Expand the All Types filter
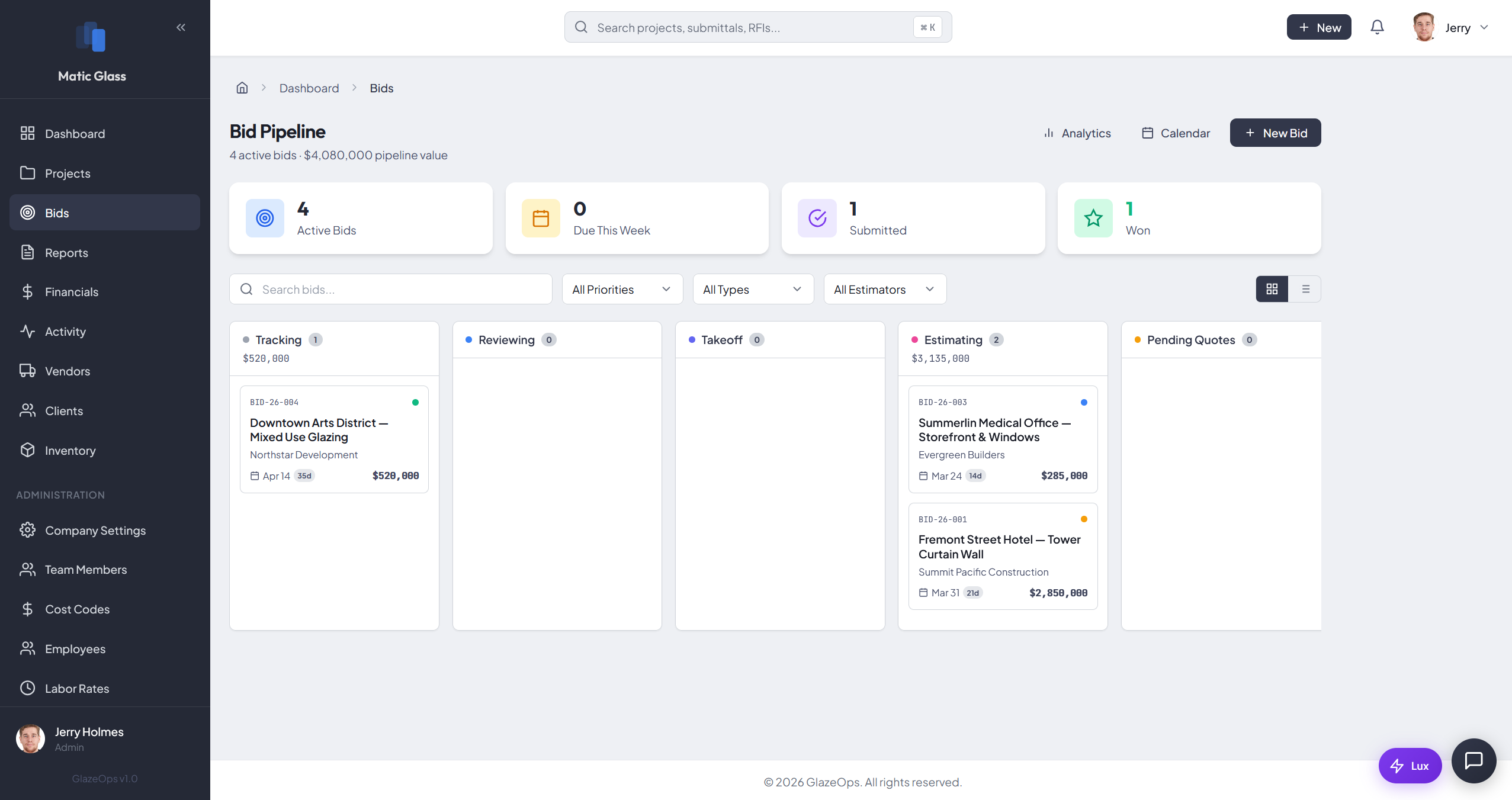The image size is (1512, 800). (752, 289)
